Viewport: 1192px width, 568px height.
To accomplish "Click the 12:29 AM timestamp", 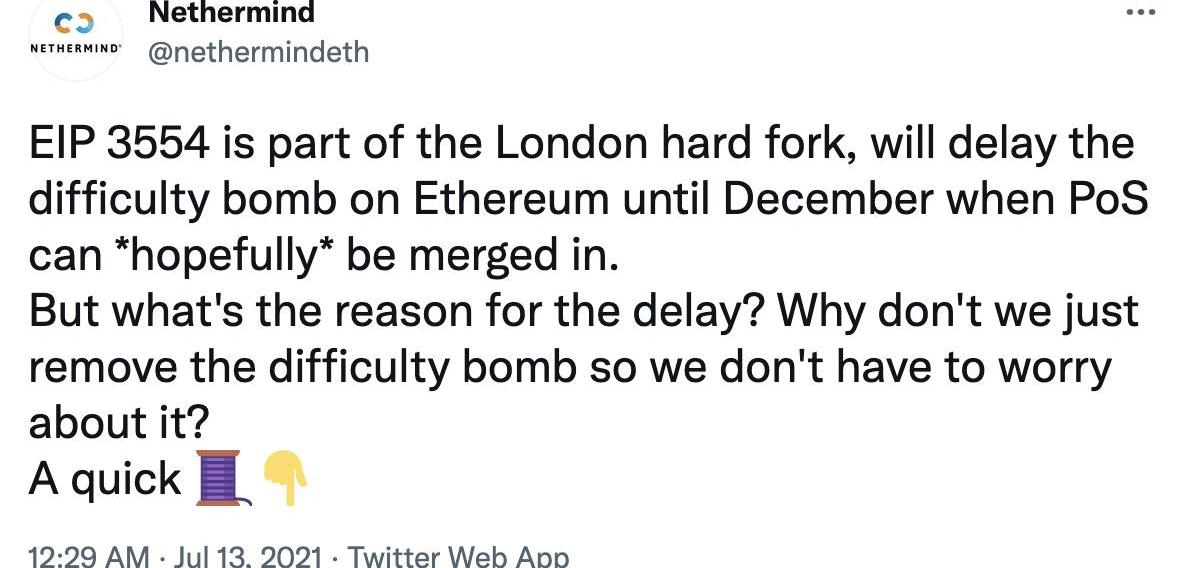I will coord(90,557).
